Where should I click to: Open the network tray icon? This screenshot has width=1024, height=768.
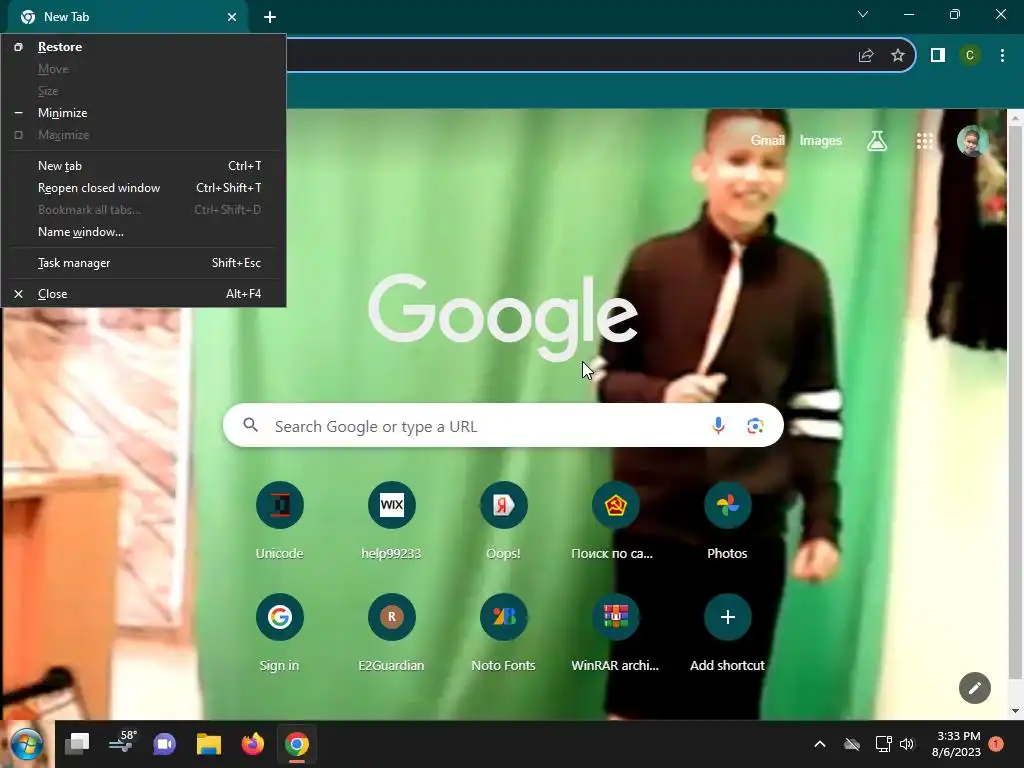click(883, 744)
